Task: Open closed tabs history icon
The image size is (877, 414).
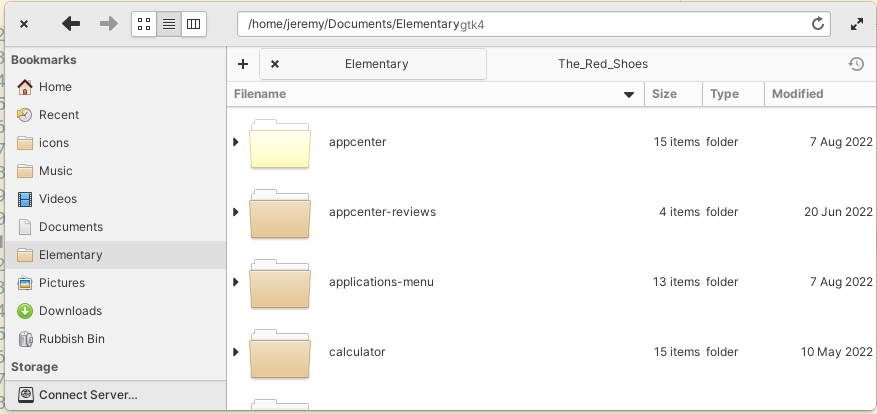Action: point(856,64)
